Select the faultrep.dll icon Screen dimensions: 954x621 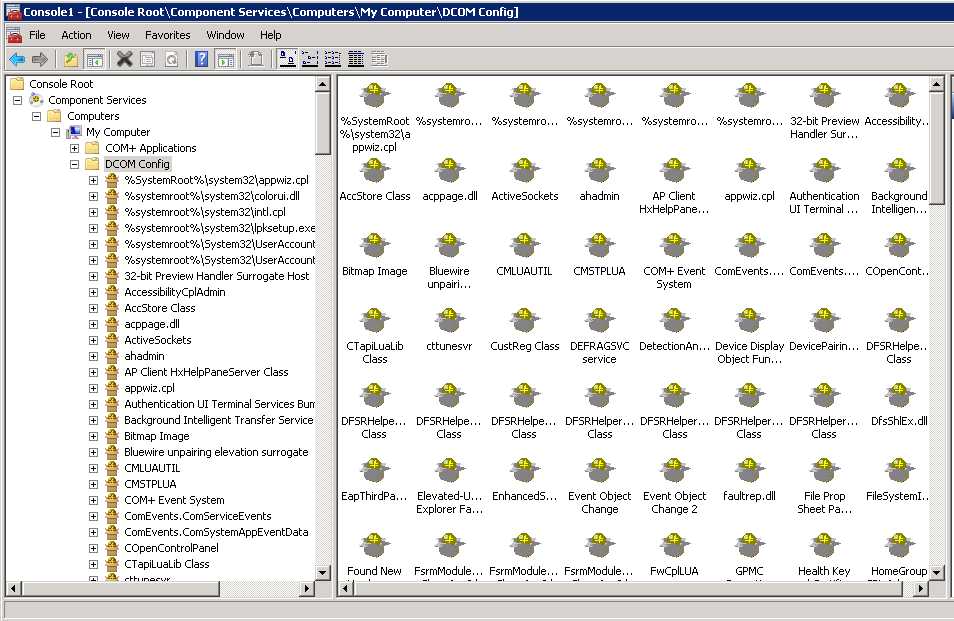[x=749, y=470]
